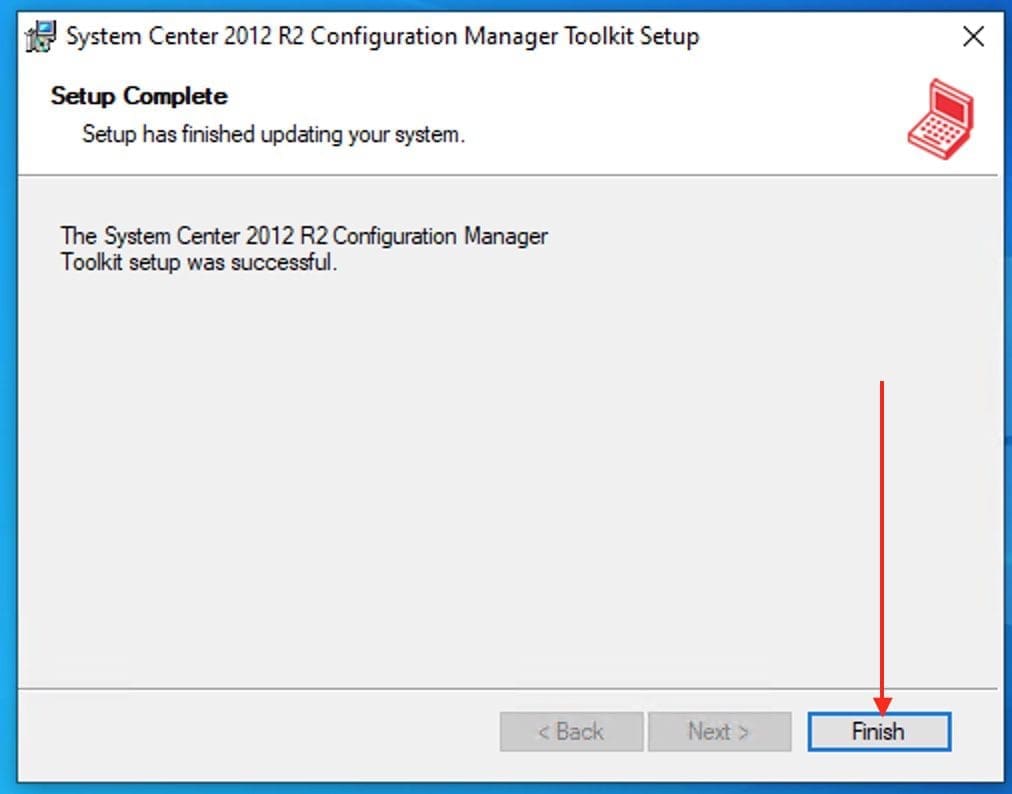This screenshot has width=1012, height=794.
Task: Click "The System Center 2012 R2" message line
Action: [304, 236]
